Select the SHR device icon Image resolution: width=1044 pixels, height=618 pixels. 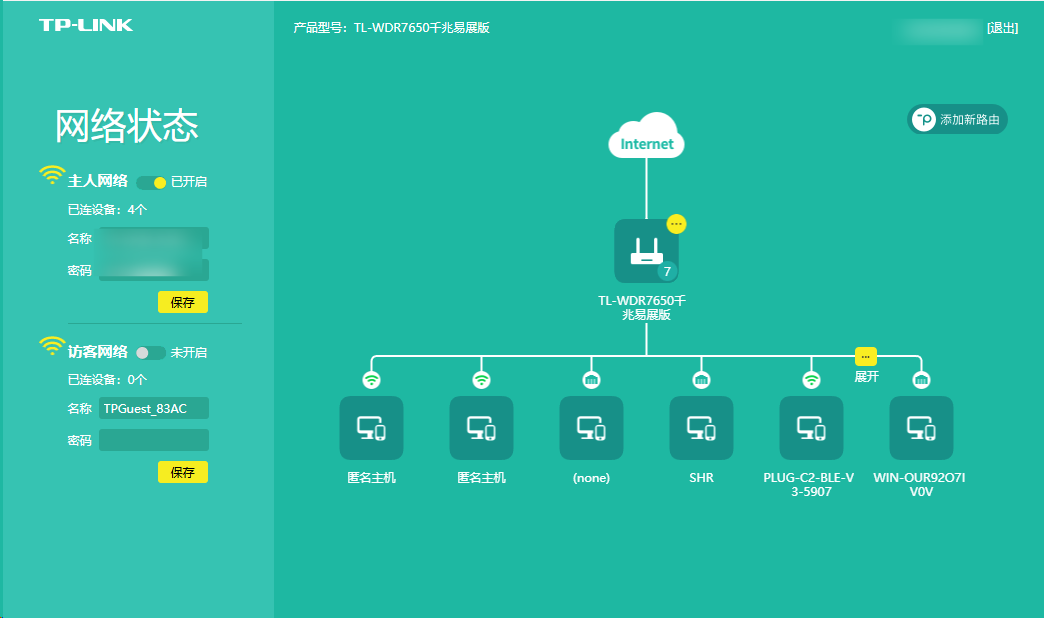pyautogui.click(x=701, y=428)
